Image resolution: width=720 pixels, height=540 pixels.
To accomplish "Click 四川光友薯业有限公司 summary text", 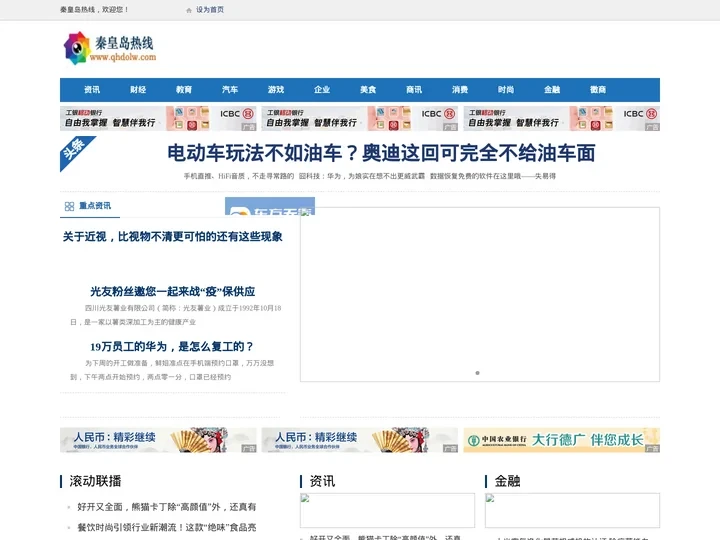I will point(176,315).
